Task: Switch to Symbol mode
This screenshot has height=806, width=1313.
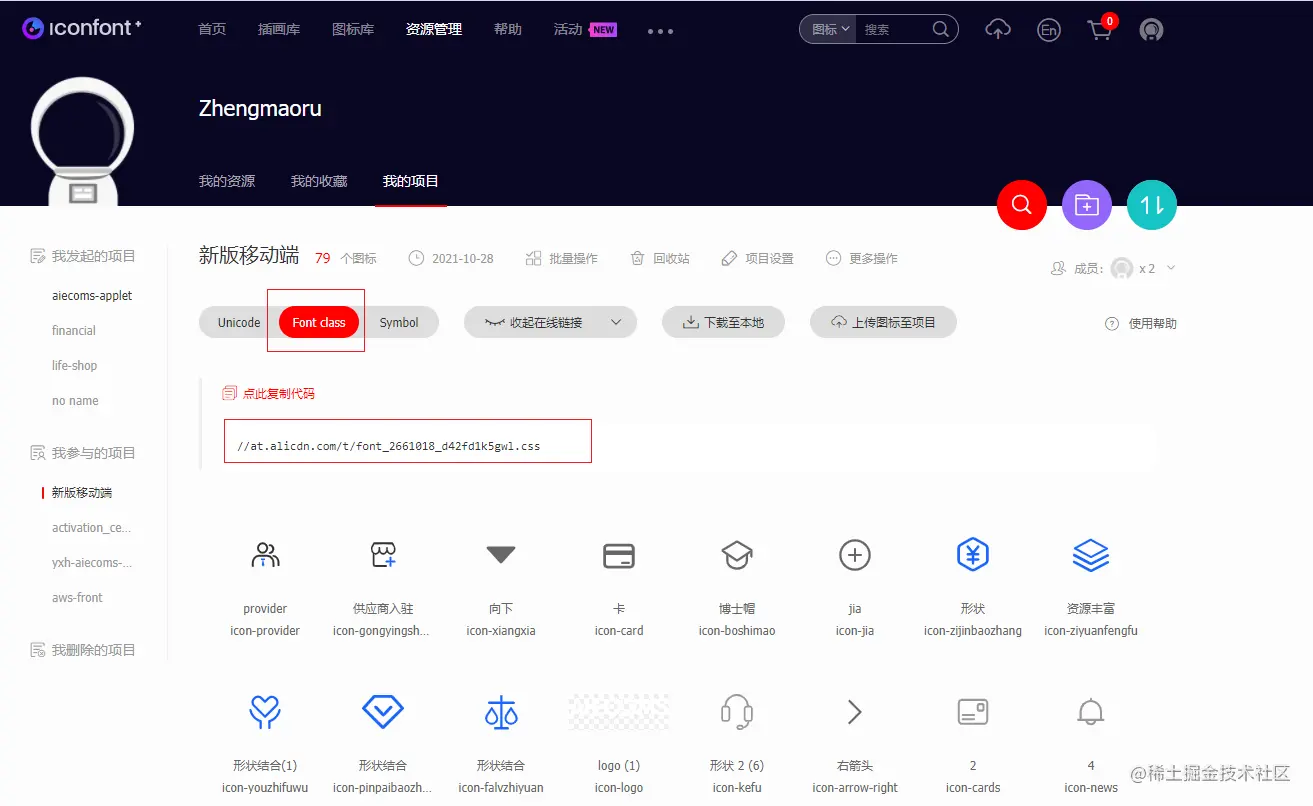Action: coord(399,323)
